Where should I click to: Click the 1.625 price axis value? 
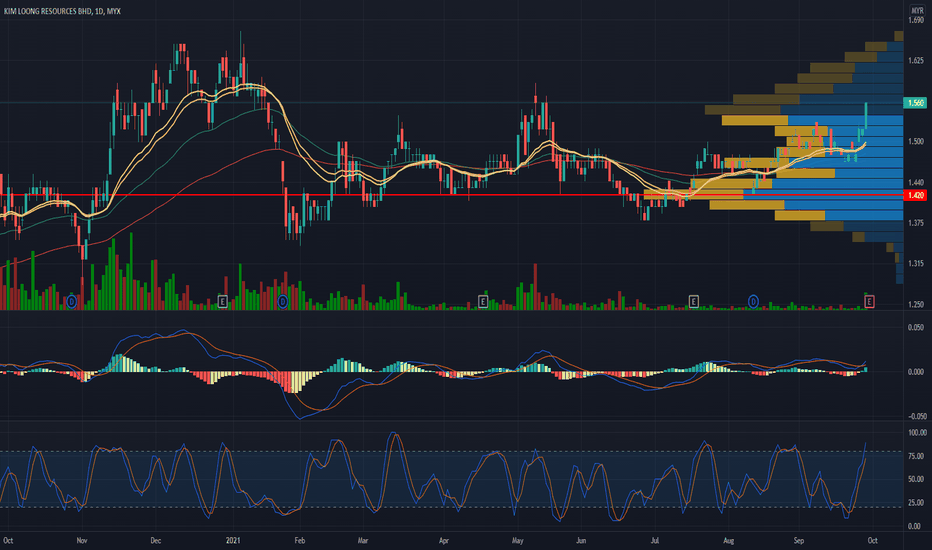916,61
